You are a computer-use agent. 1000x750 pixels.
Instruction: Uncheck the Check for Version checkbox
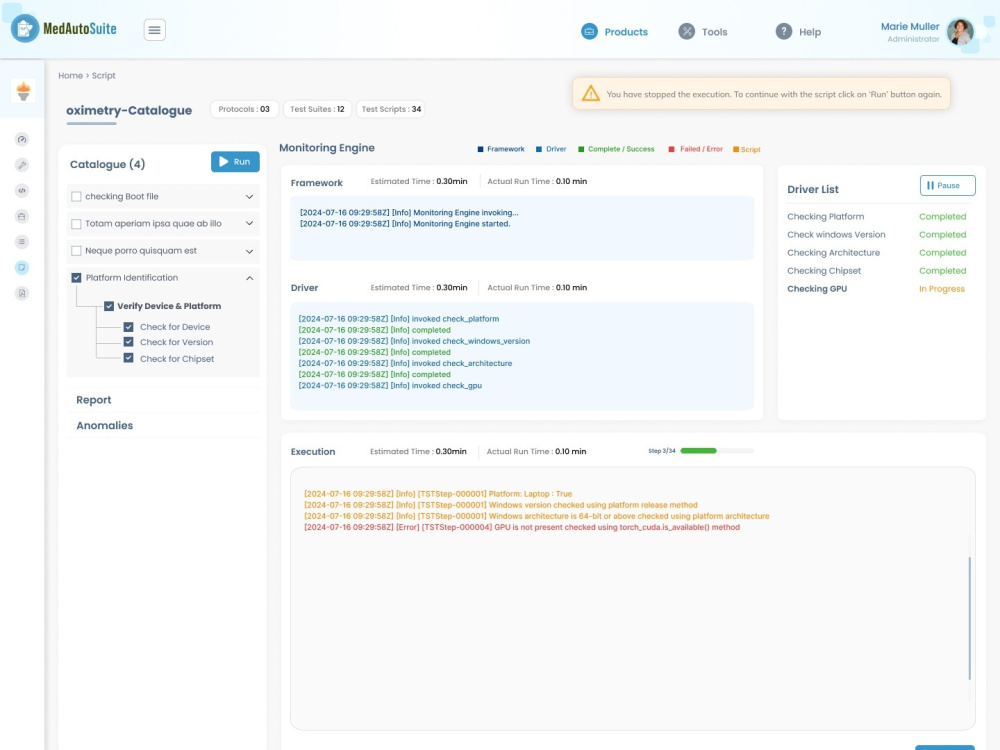tap(128, 342)
